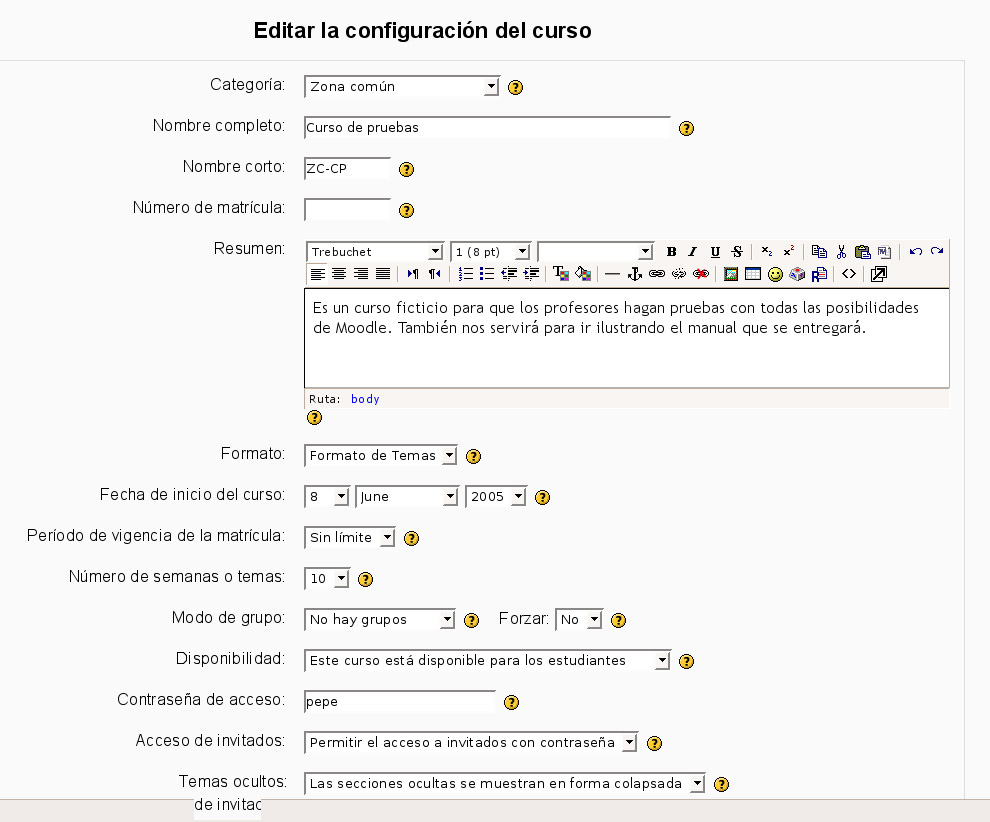This screenshot has width=990, height=822.
Task: Toggle underline formatting in the editor
Action: point(715,251)
